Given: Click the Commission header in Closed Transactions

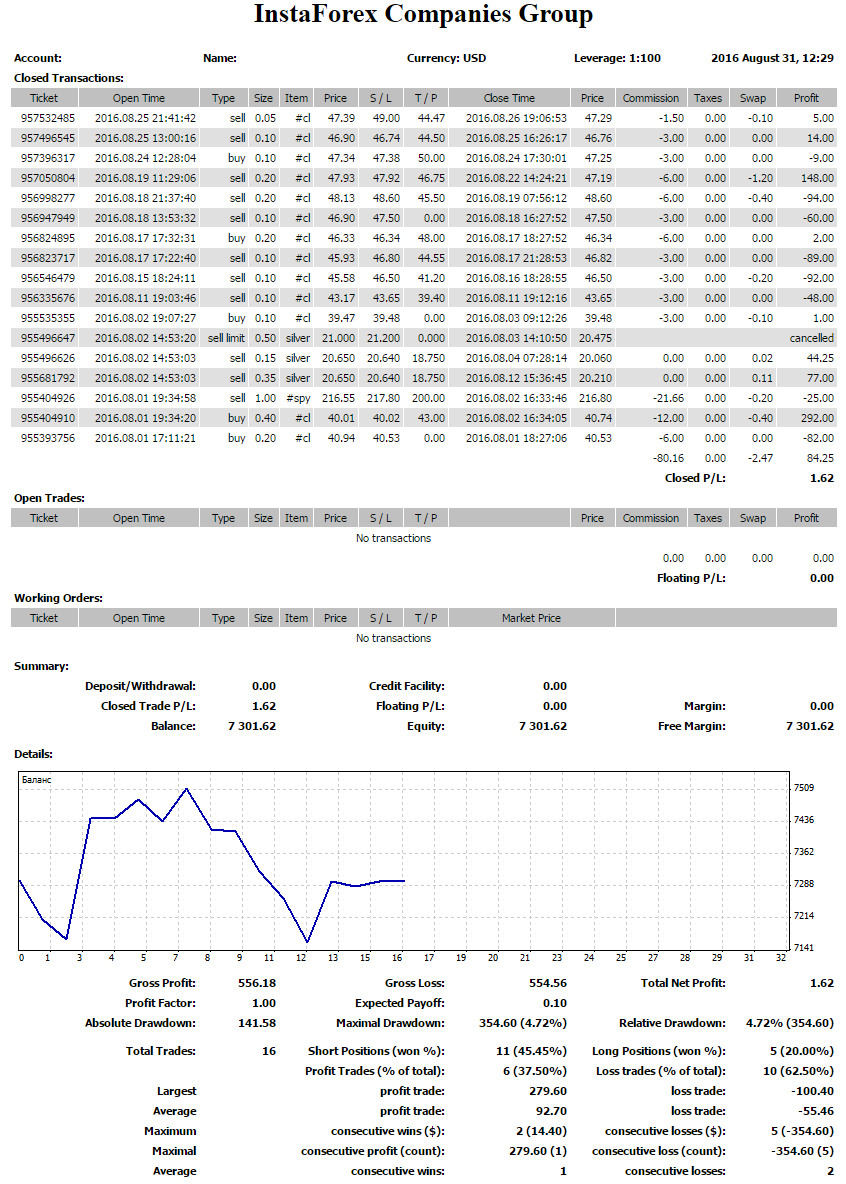Looking at the screenshot, I should click(x=650, y=98).
